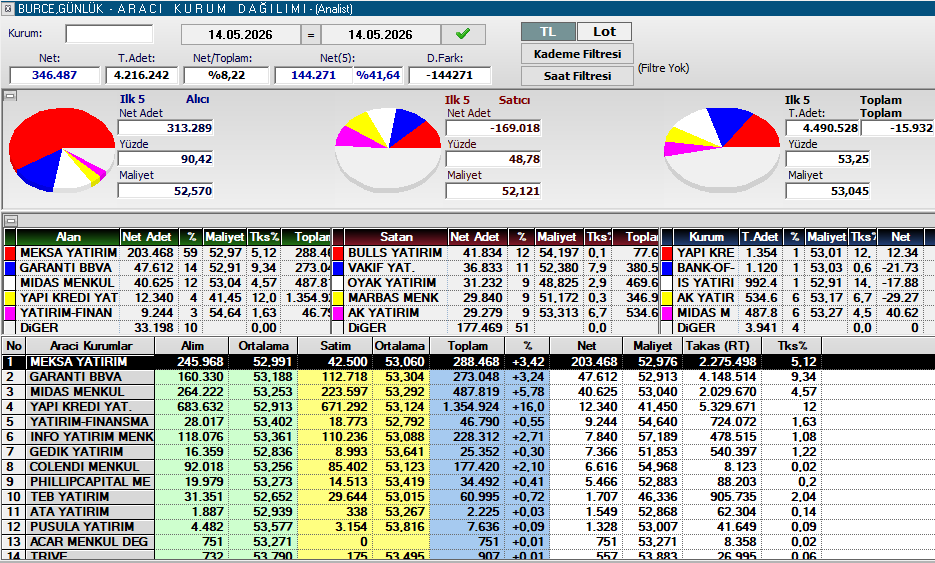The width and height of the screenshot is (935, 563).
Task: Sort main table by Satim column
Action: 335,346
